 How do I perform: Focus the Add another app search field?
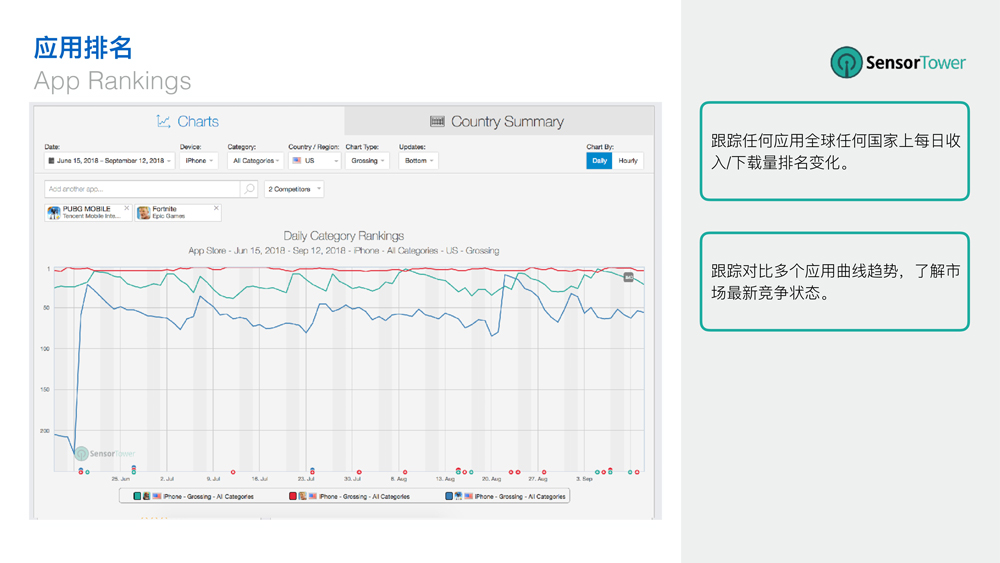142,189
